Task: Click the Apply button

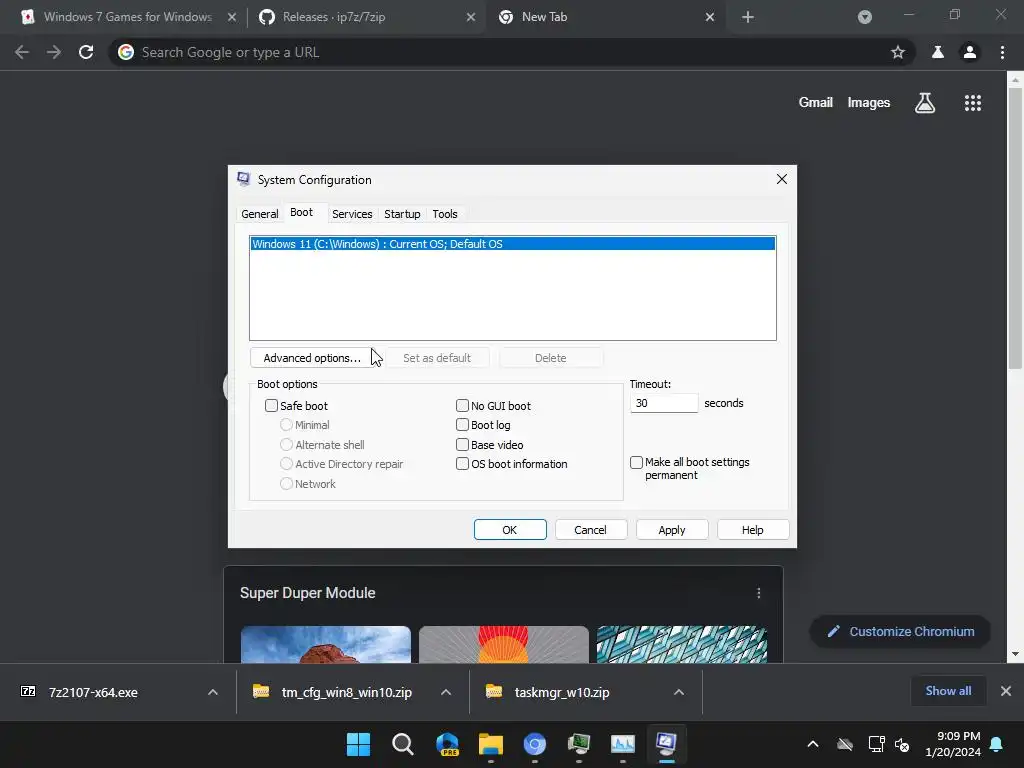Action: [x=672, y=530]
